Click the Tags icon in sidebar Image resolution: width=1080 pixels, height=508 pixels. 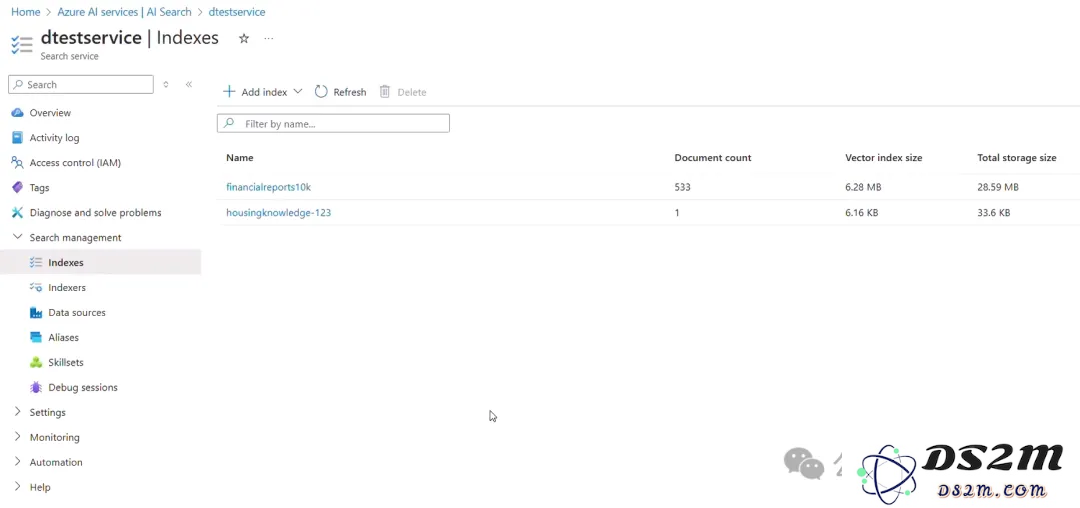coord(17,187)
